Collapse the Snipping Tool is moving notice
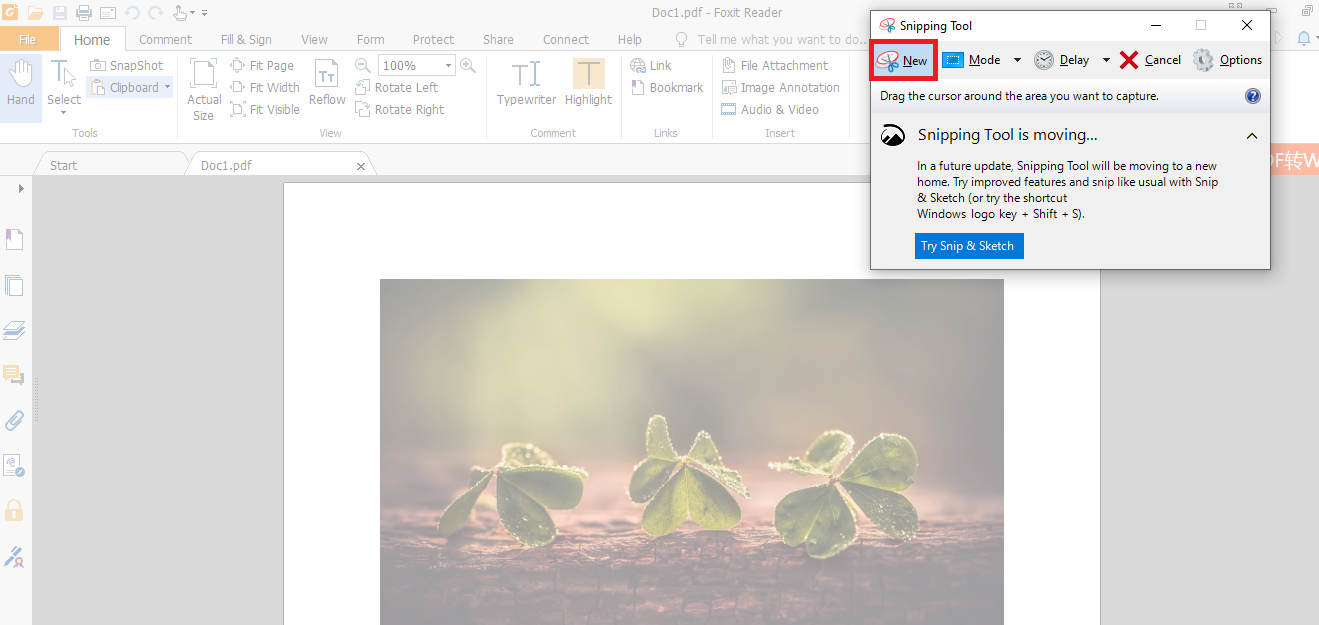 click(1252, 135)
